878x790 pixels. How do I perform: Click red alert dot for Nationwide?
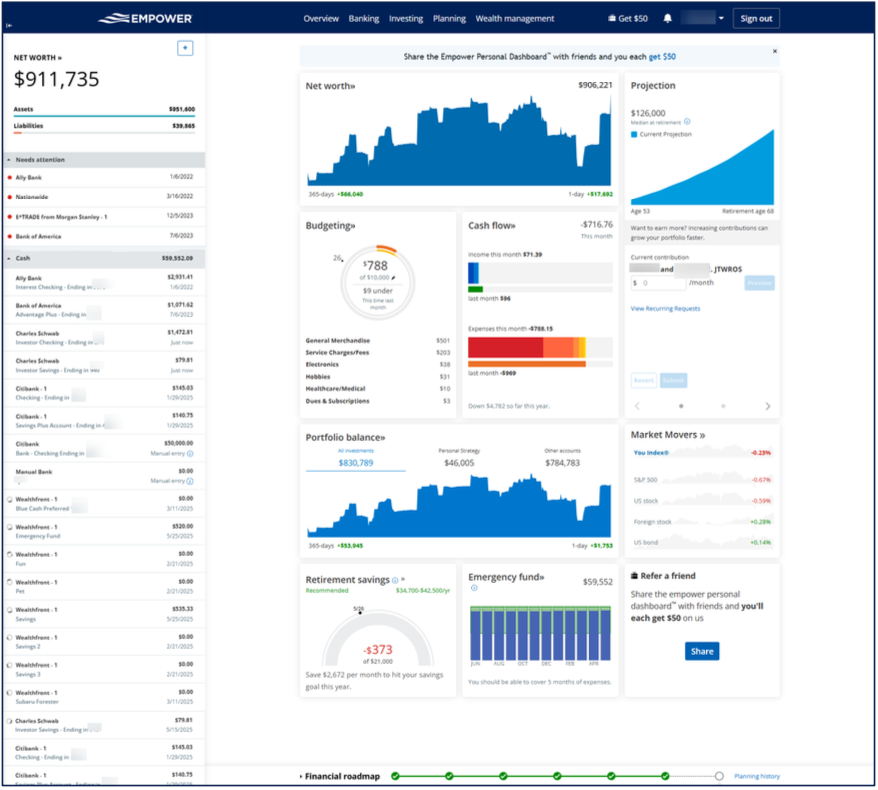pos(10,197)
